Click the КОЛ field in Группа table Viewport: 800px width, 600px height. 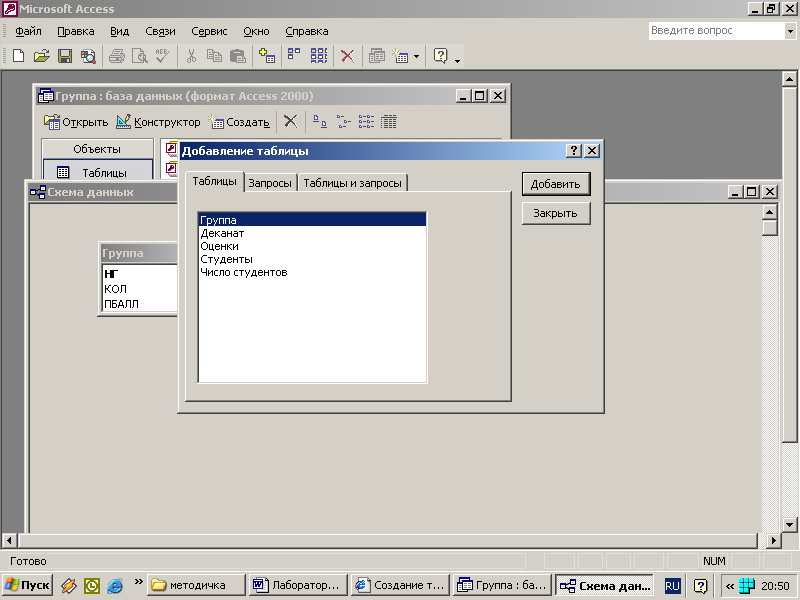pos(140,289)
